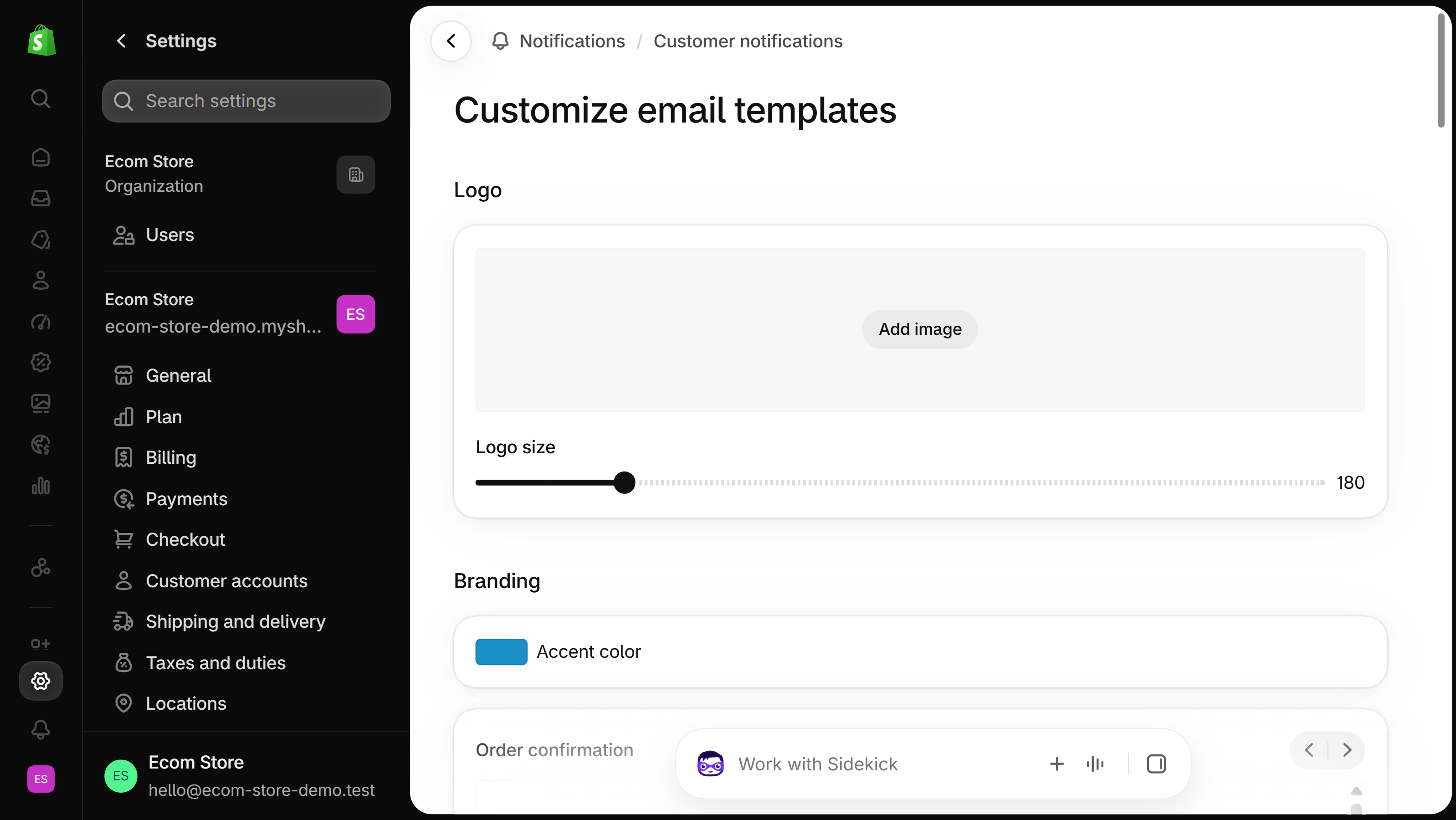This screenshot has width=1456, height=820.
Task: Open Locations settings
Action: (240, 703)
